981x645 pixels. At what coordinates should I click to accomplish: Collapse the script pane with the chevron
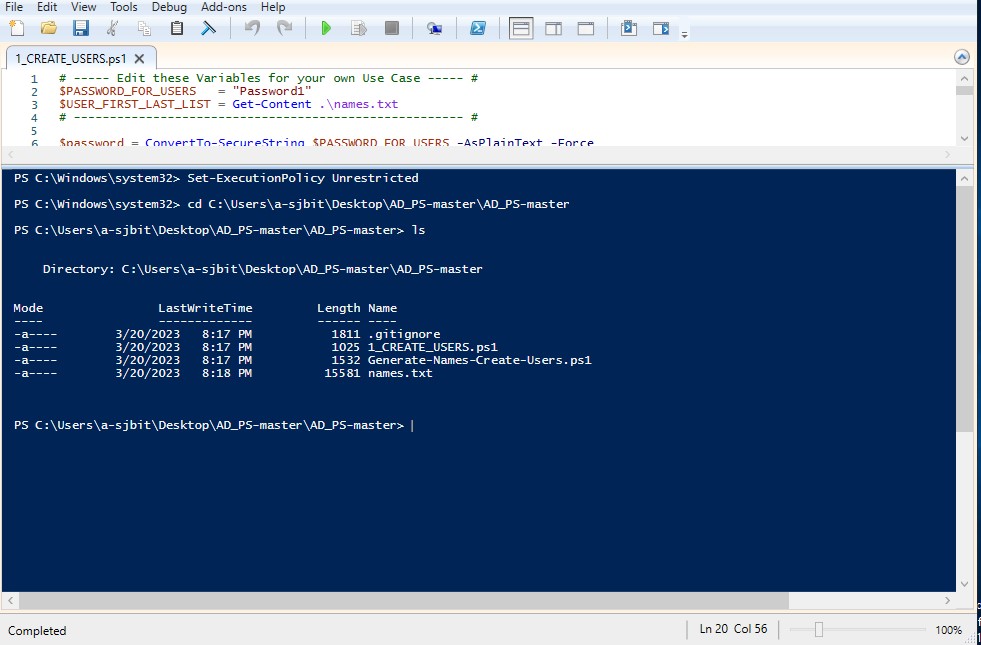pyautogui.click(x=962, y=58)
